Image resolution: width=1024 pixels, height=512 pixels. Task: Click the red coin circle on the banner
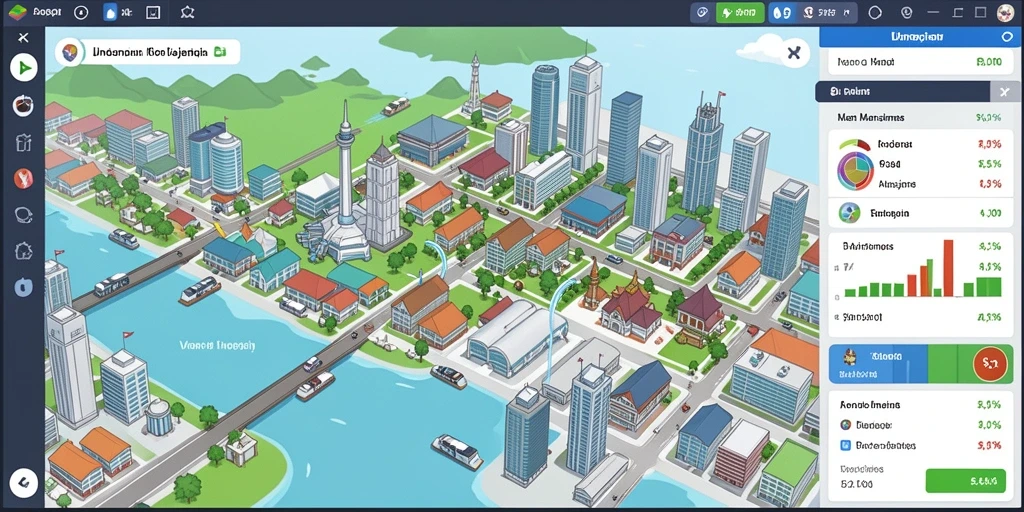[990, 364]
